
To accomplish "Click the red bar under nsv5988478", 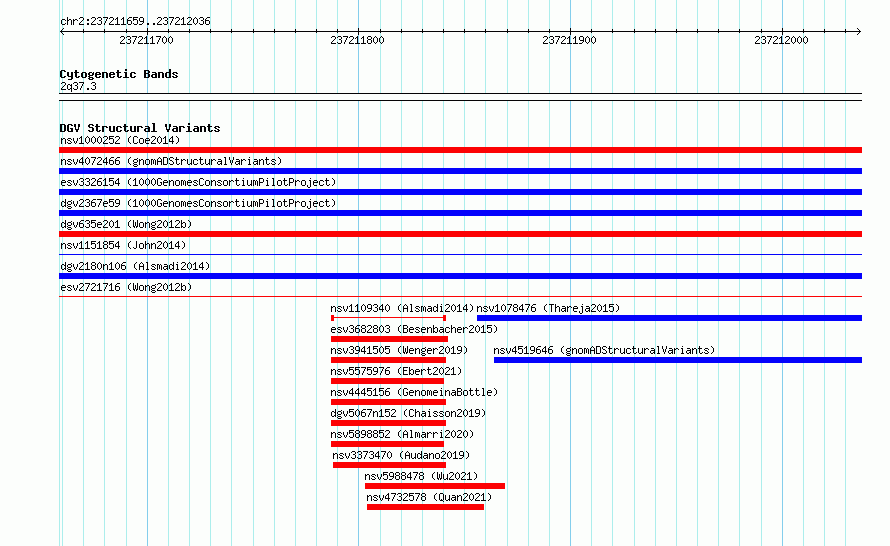I will (x=435, y=486).
